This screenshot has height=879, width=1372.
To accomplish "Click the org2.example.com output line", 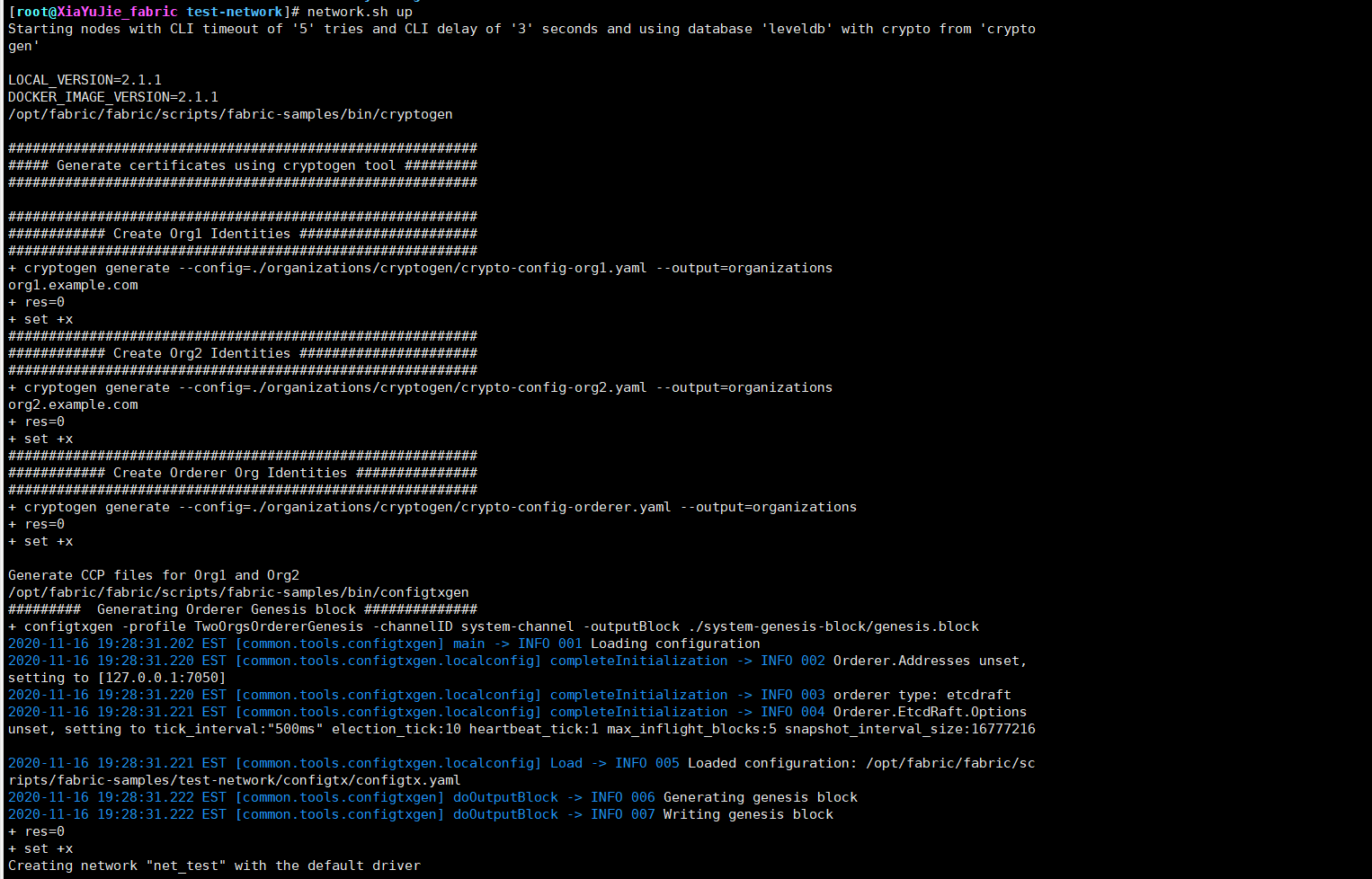I will pos(73,404).
